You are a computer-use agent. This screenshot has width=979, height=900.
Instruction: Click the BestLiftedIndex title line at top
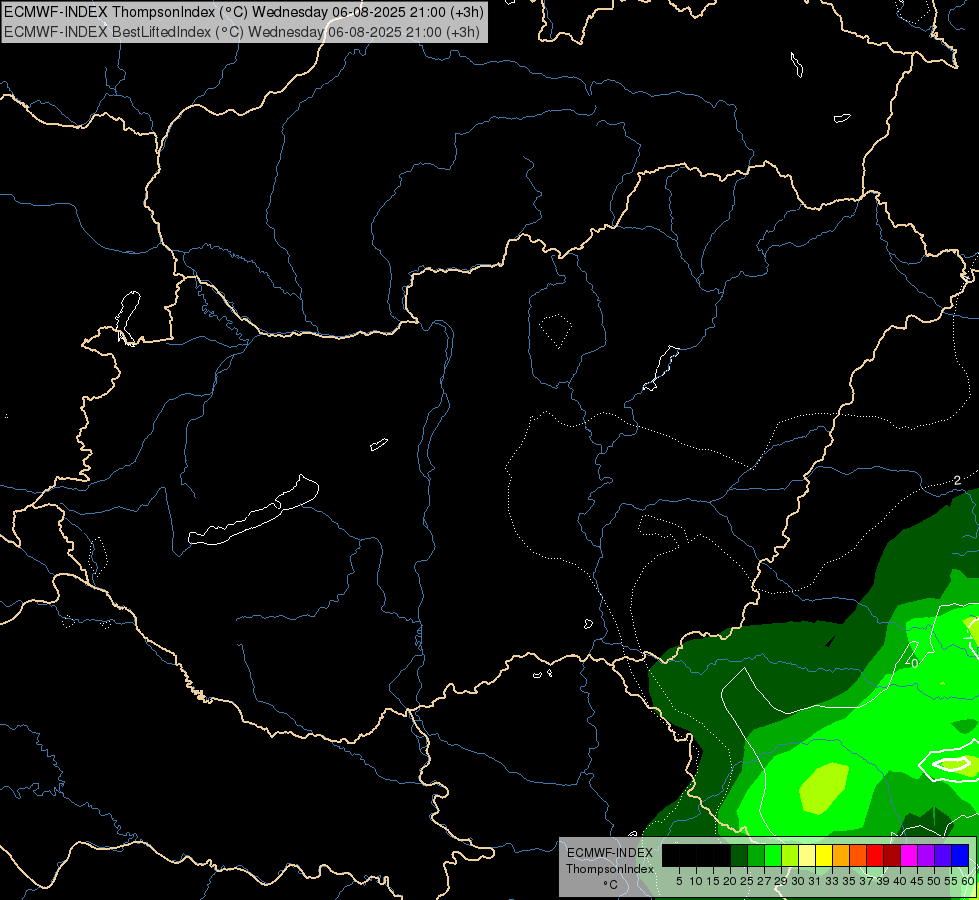point(242,32)
